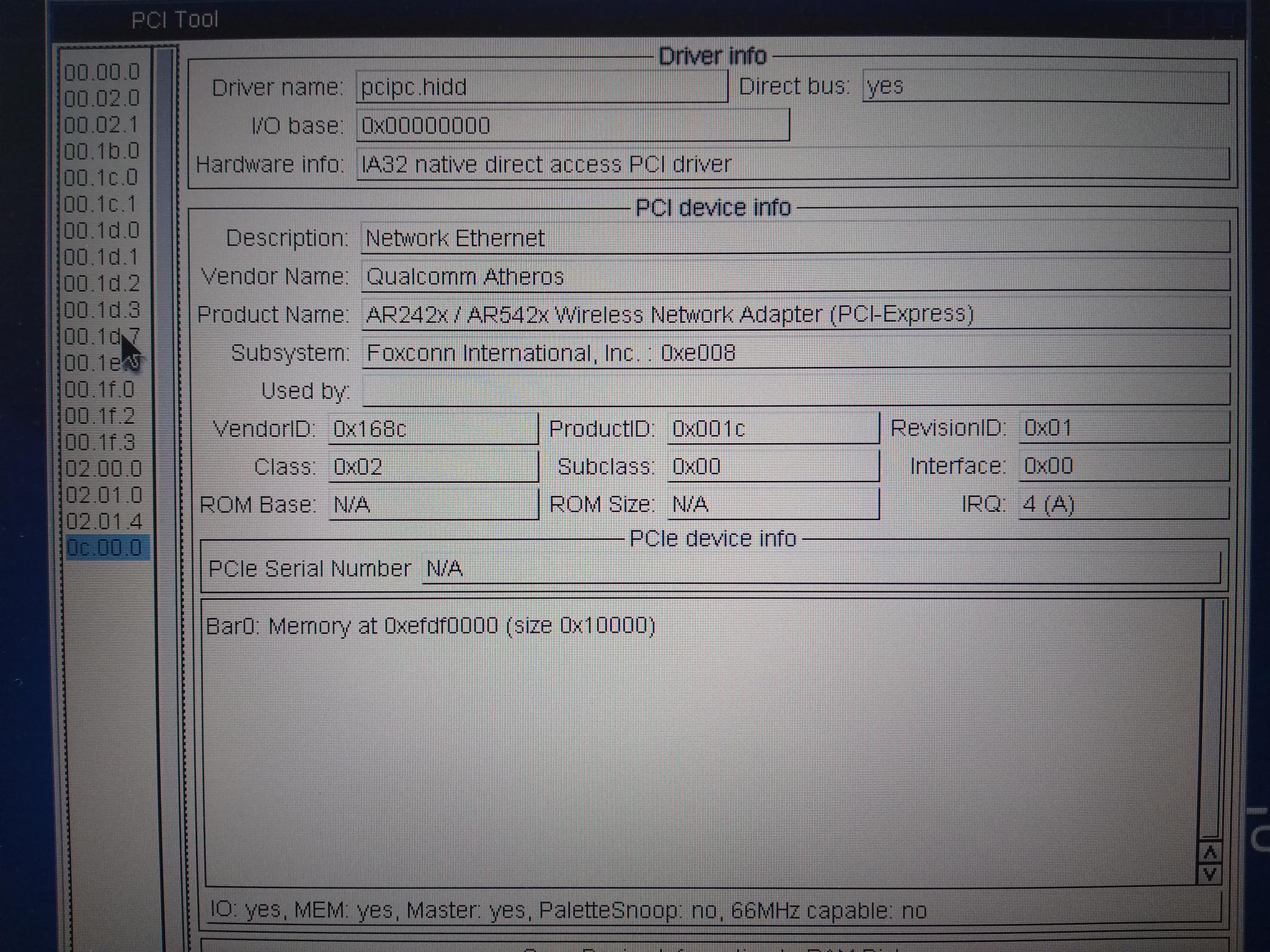The width and height of the screenshot is (1270, 952).
Task: Choose device 02.01.4 in list
Action: (x=104, y=522)
